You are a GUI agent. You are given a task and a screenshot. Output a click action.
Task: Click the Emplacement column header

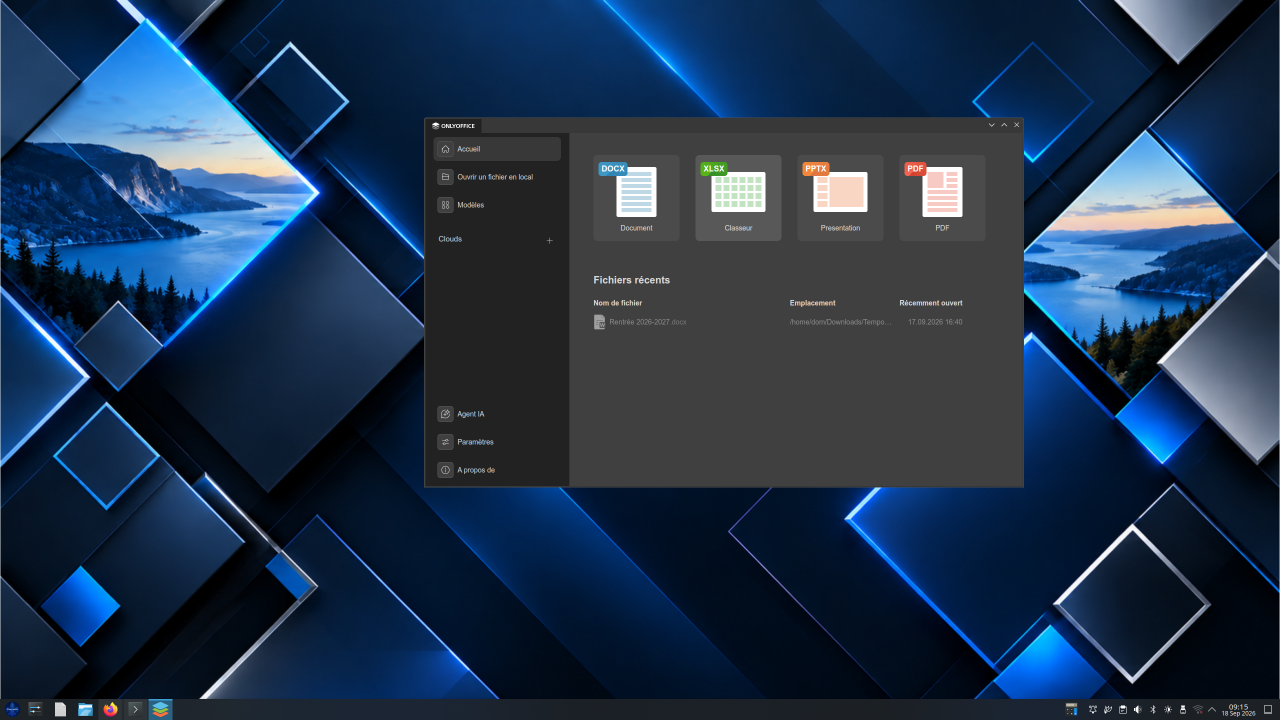tap(812, 303)
